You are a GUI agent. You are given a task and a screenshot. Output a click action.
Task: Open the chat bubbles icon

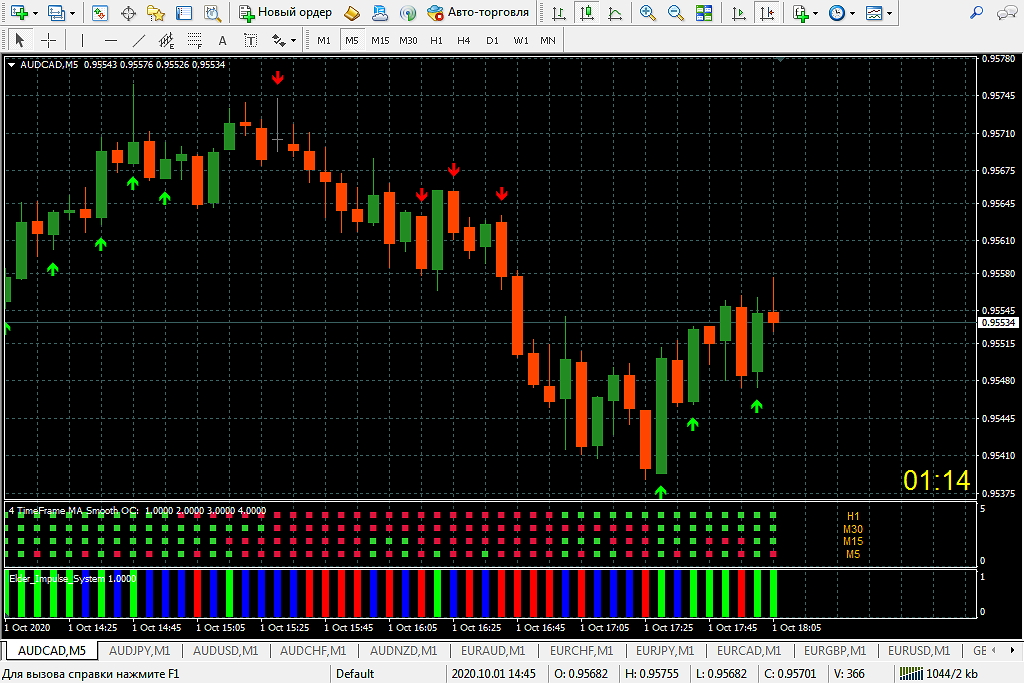pyautogui.click(x=1006, y=12)
